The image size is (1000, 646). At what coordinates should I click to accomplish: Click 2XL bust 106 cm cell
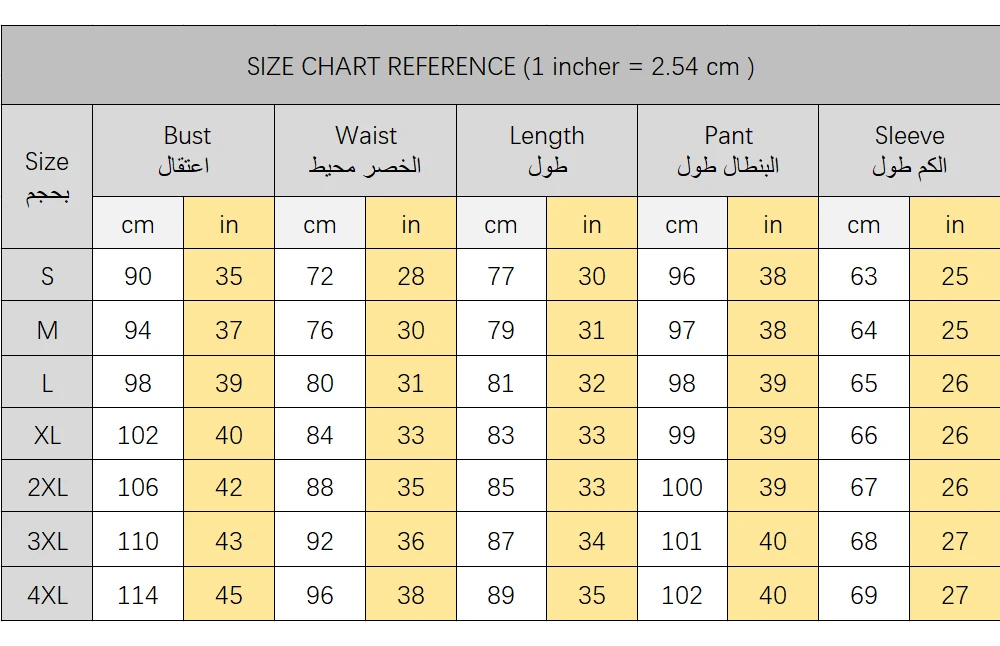pyautogui.click(x=138, y=487)
